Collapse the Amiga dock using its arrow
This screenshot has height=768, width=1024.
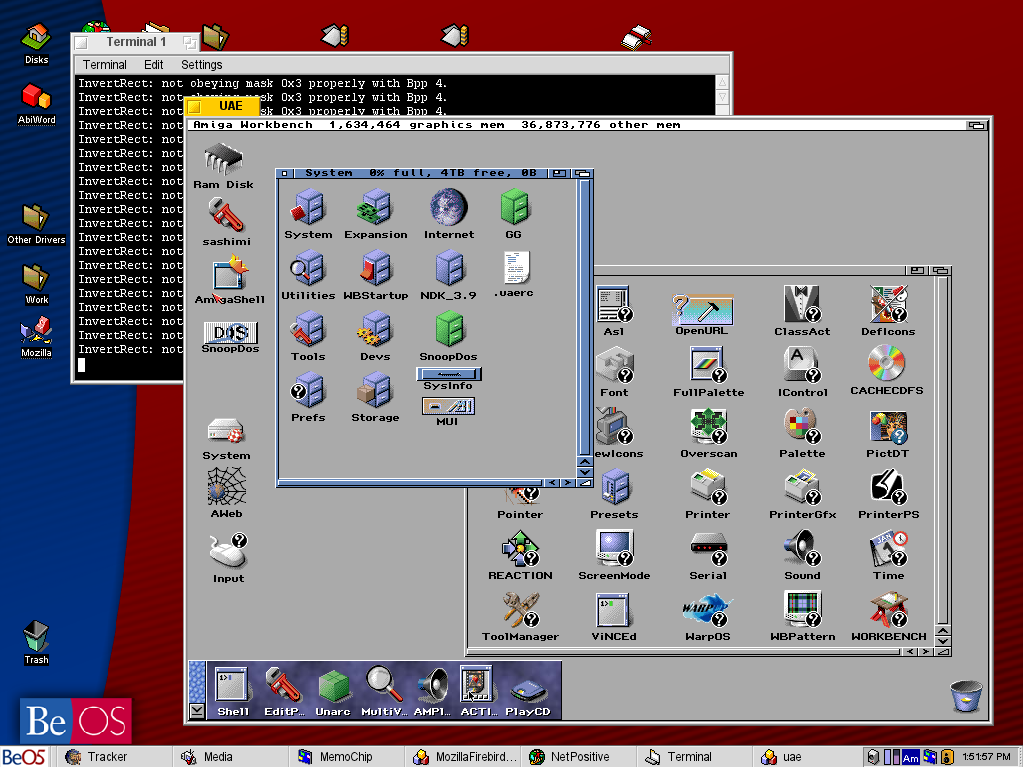[x=197, y=711]
